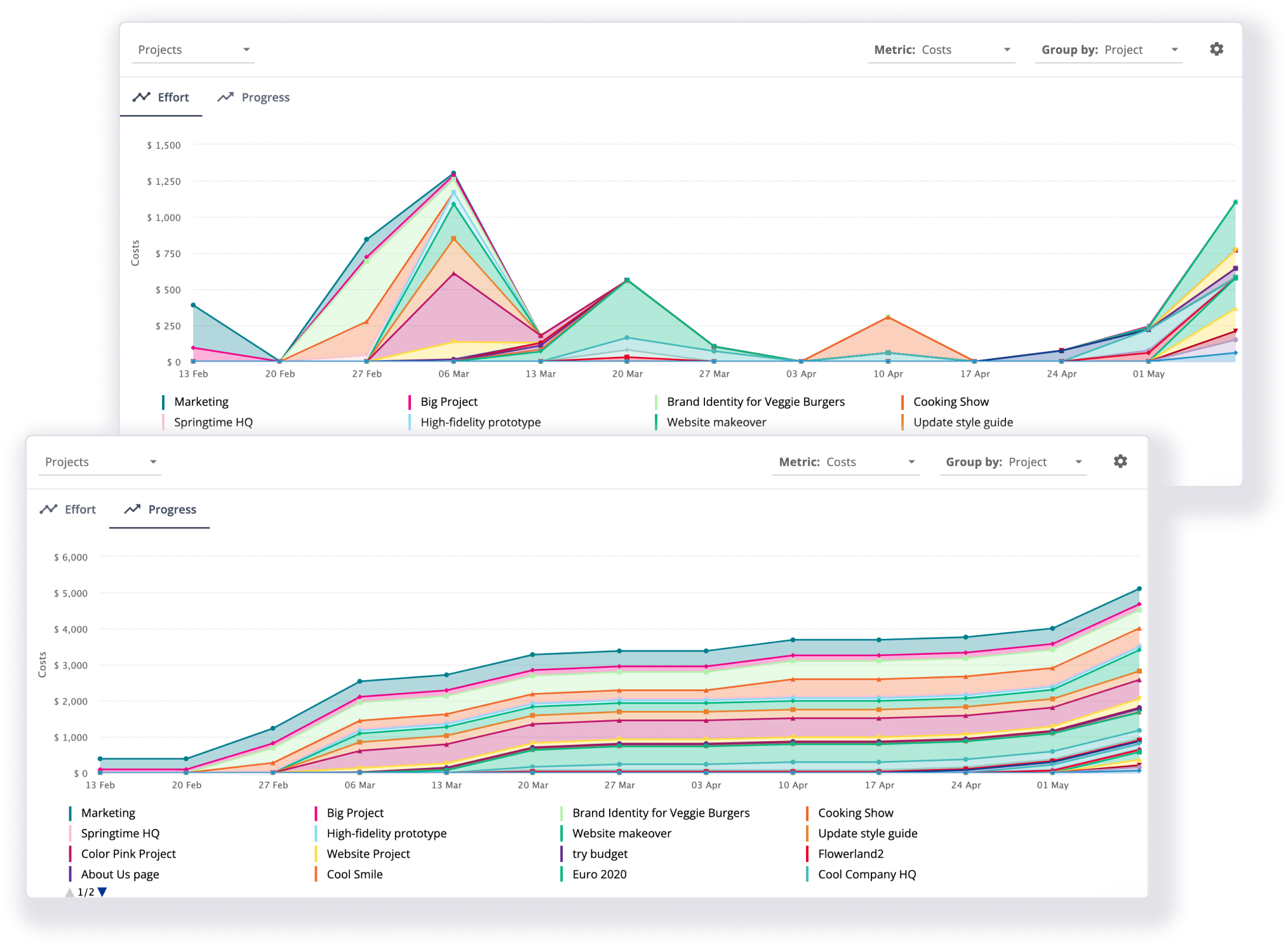Click the zigzag line icon beside Effort
The image size is (1288, 947).
pyautogui.click(x=141, y=97)
